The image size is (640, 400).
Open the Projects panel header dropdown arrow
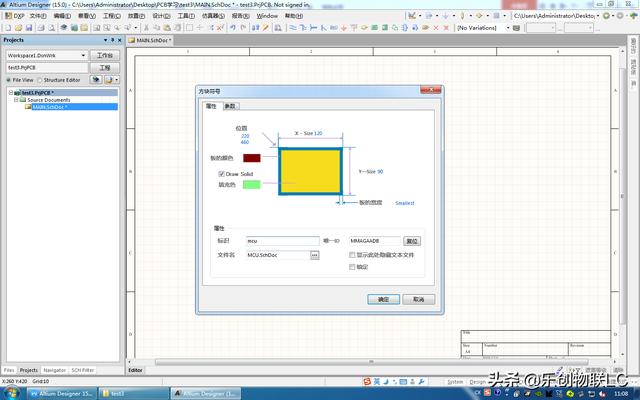(x=105, y=40)
